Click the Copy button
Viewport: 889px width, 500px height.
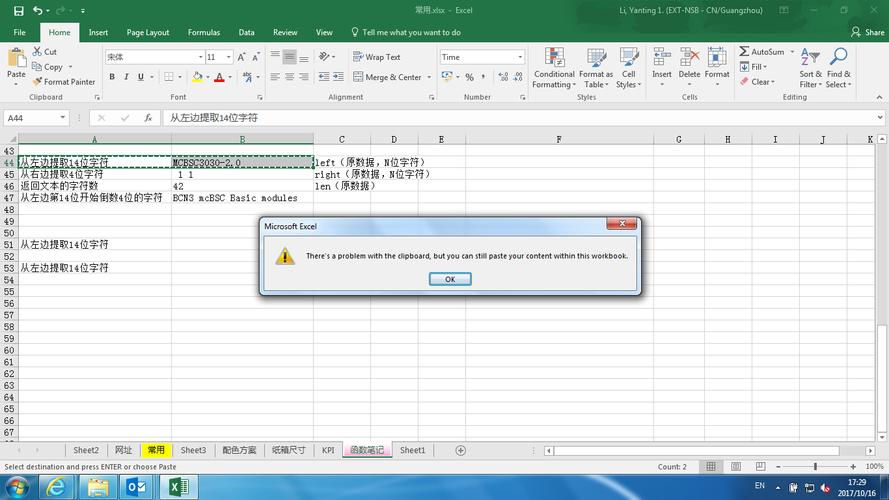click(x=48, y=67)
